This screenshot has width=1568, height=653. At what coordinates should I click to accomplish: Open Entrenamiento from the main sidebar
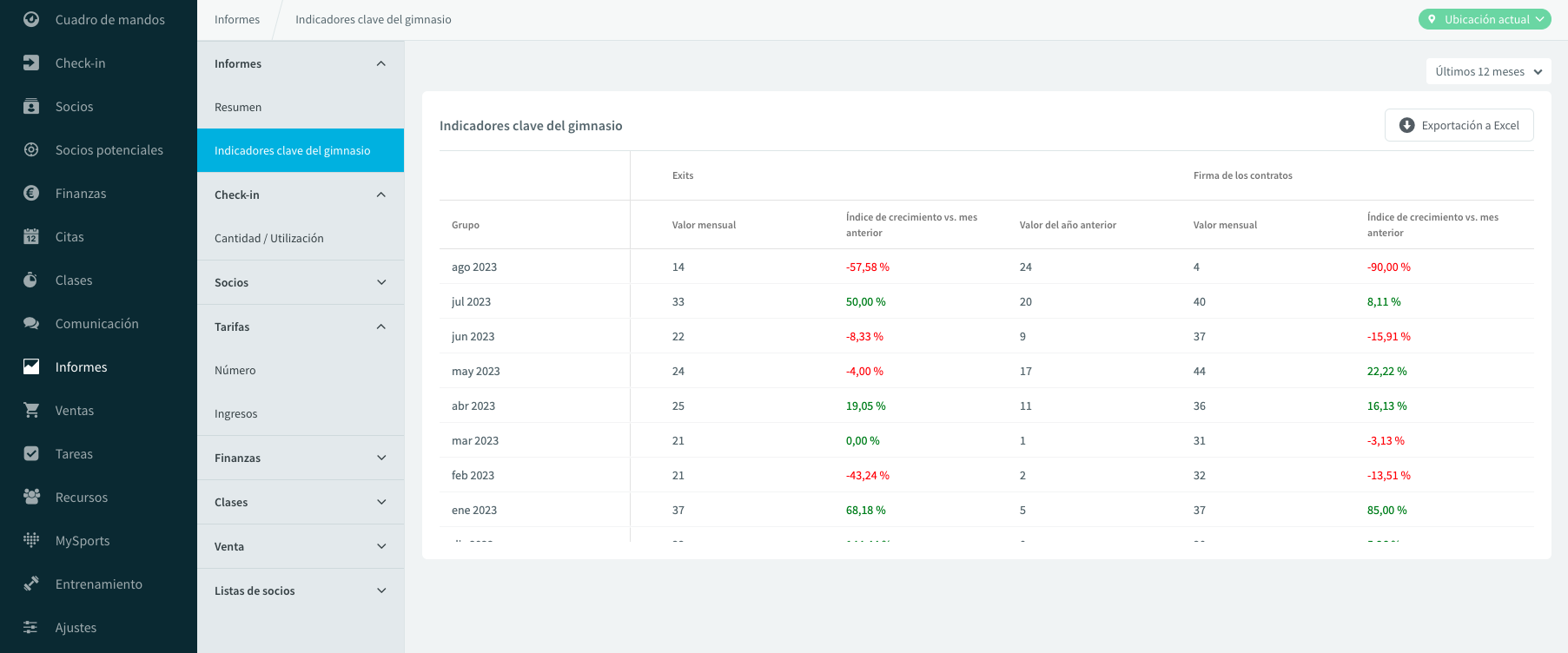coord(98,584)
